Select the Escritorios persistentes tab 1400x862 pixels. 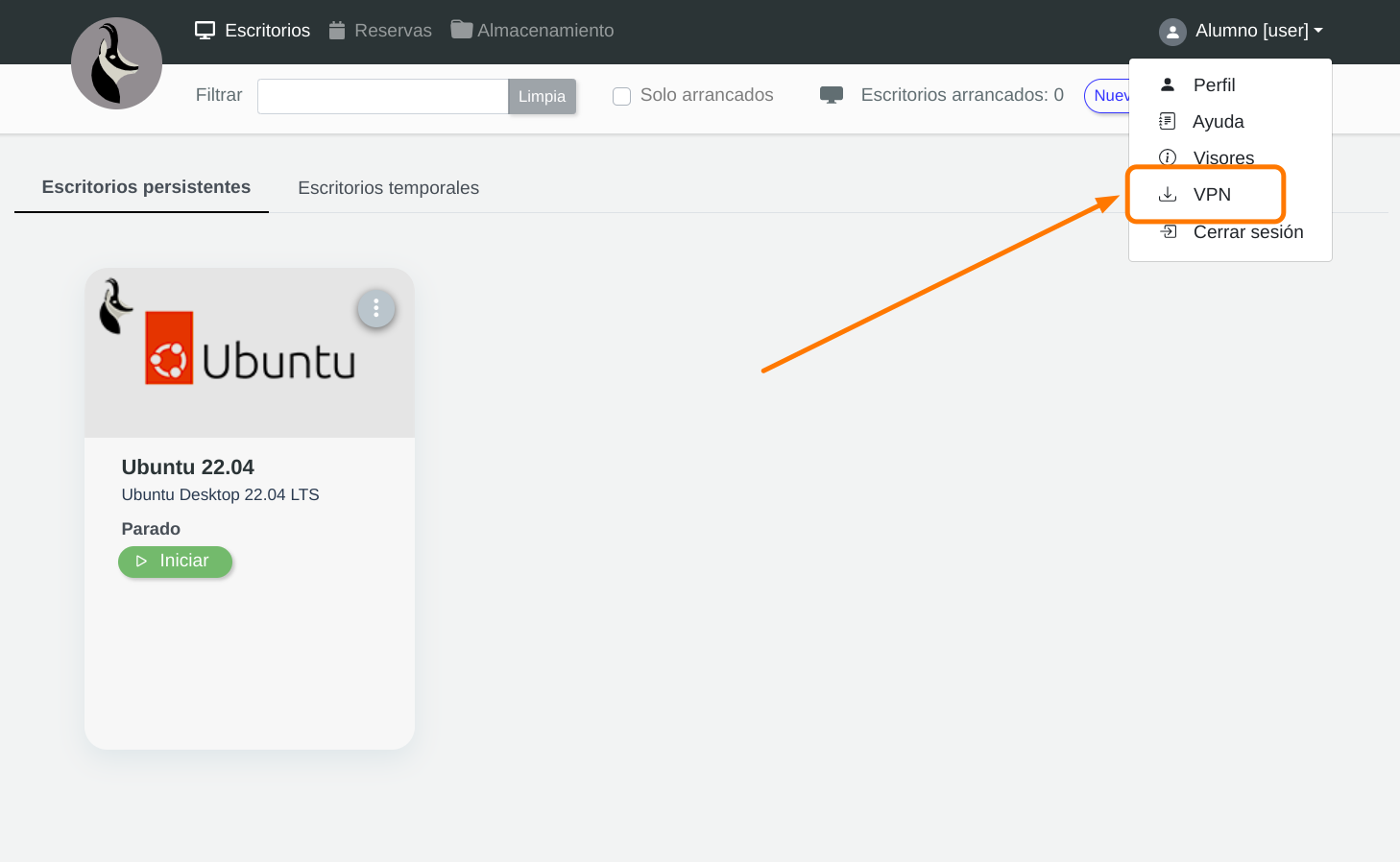(x=146, y=187)
